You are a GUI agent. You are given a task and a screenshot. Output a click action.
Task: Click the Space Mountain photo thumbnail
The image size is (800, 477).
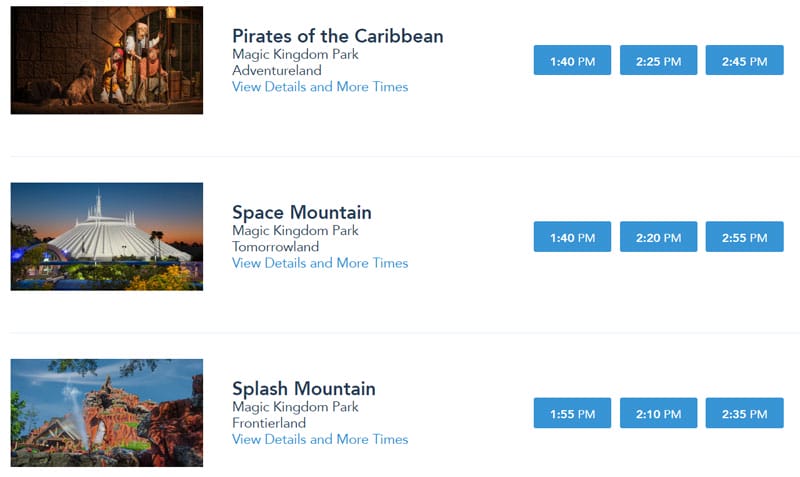(x=107, y=237)
